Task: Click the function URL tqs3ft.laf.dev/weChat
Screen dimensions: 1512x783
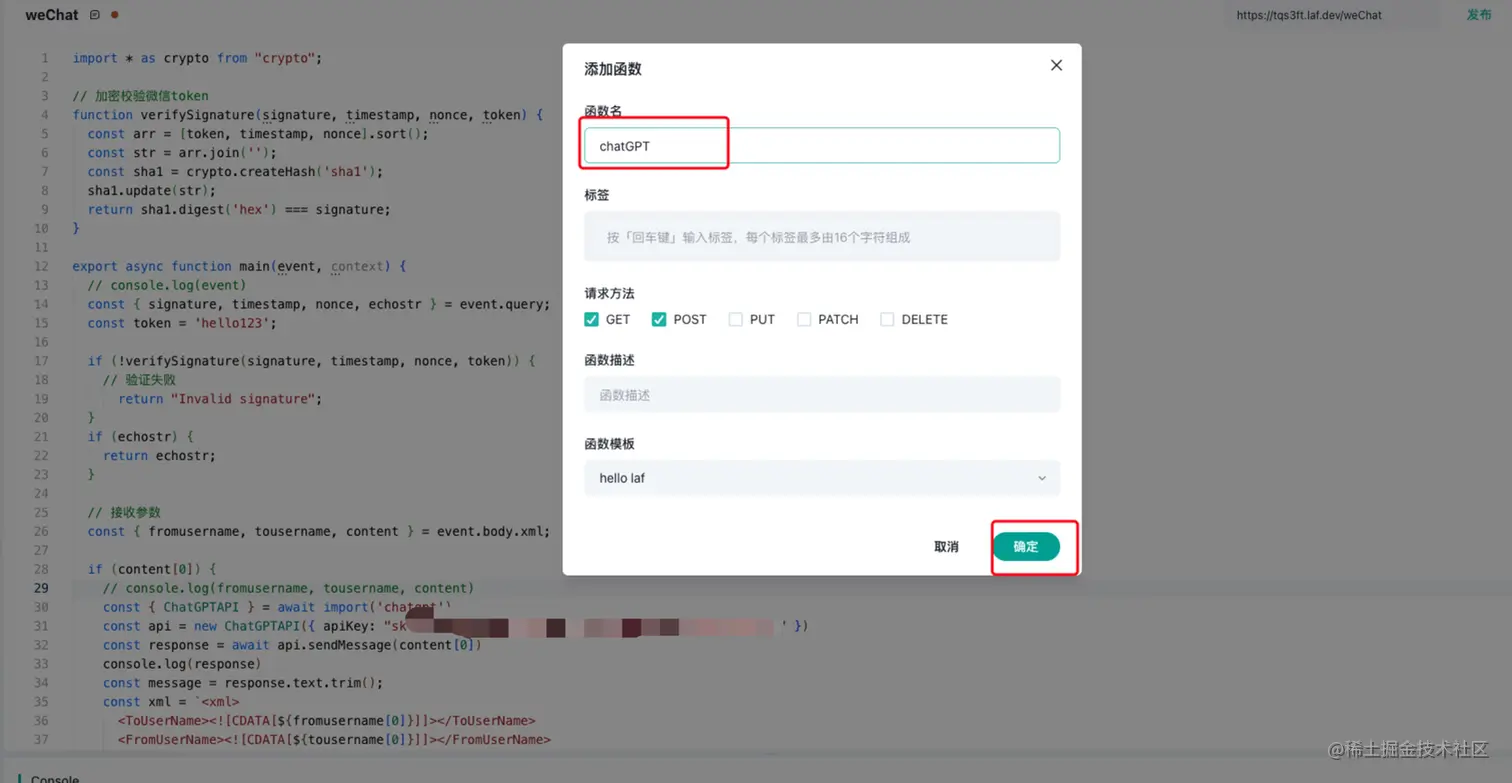Action: 1308,15
